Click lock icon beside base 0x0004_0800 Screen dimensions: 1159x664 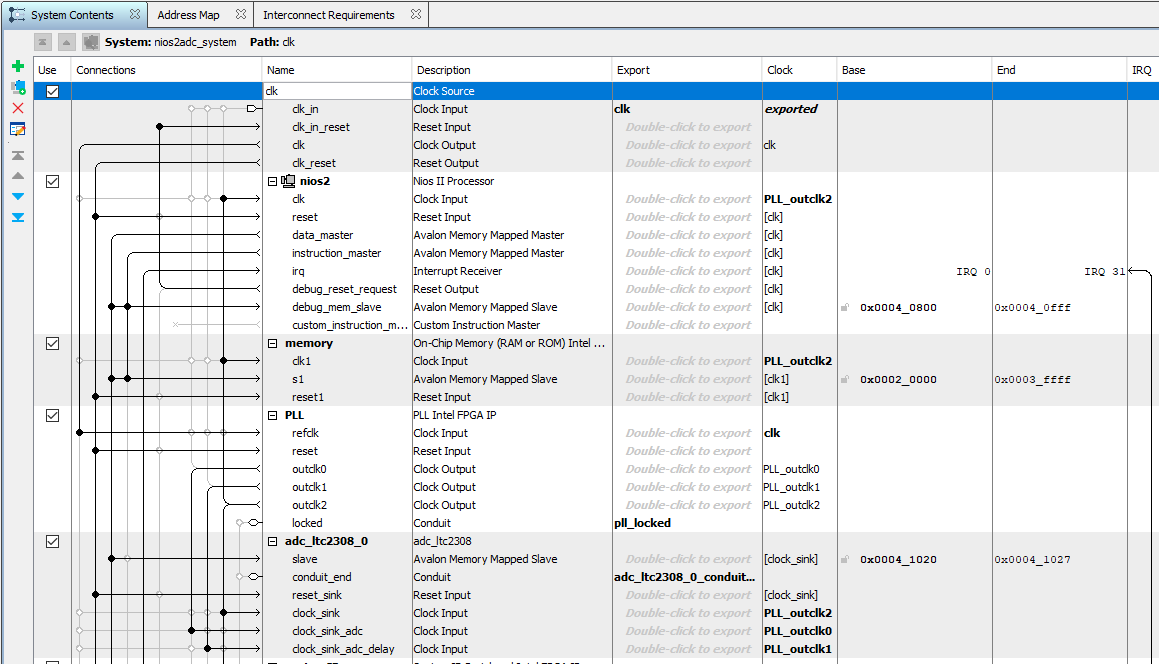coord(845,308)
